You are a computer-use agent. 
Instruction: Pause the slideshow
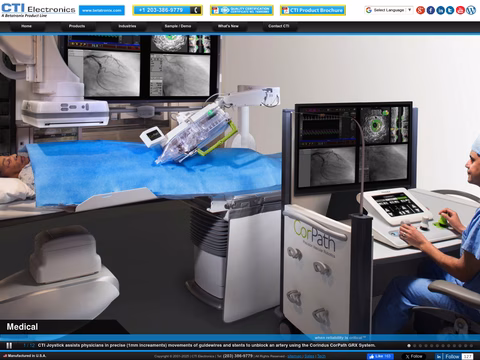[9, 346]
